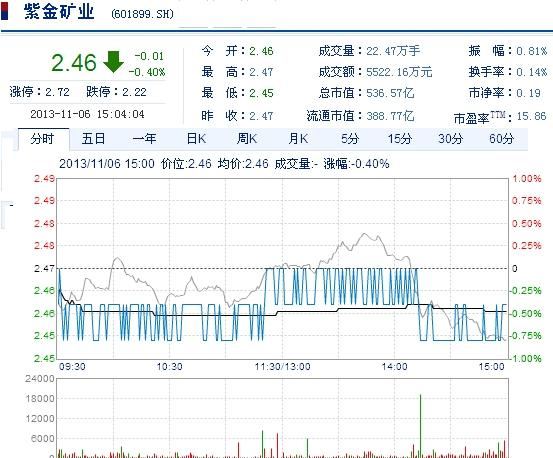Select the 分时 chart tab
553x458 pixels.
(x=43, y=139)
